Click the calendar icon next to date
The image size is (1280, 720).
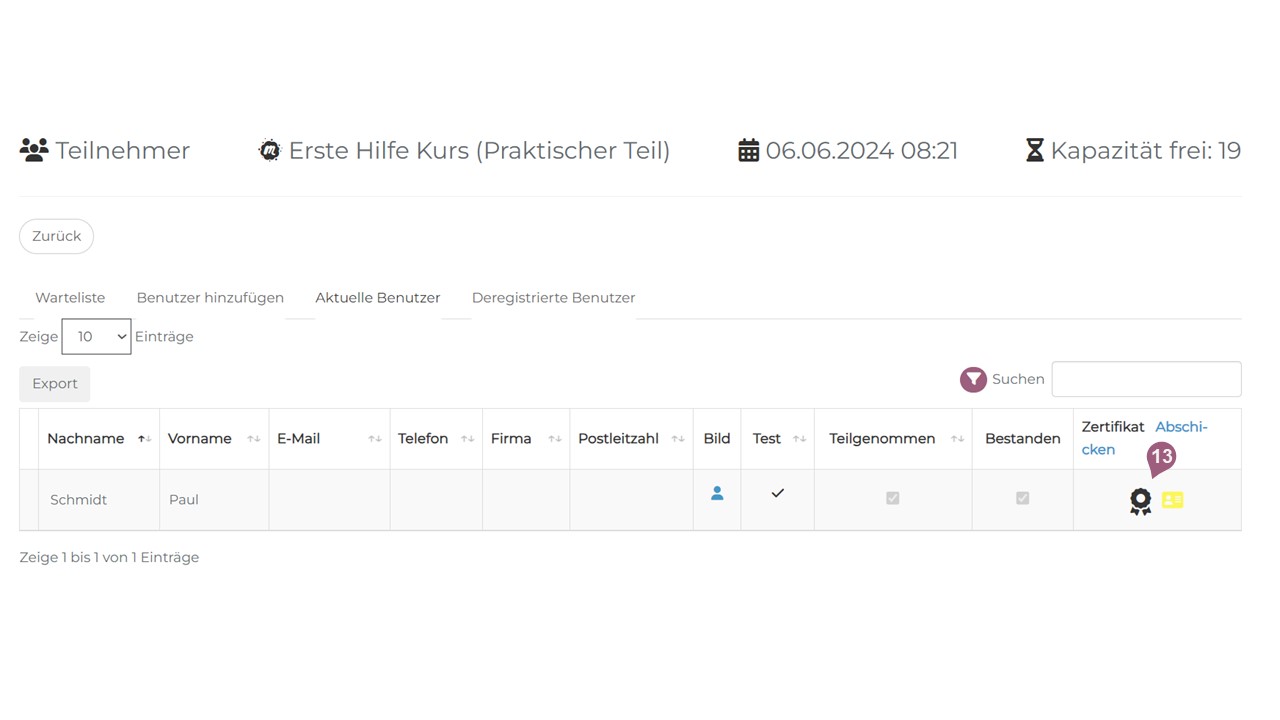pos(748,151)
